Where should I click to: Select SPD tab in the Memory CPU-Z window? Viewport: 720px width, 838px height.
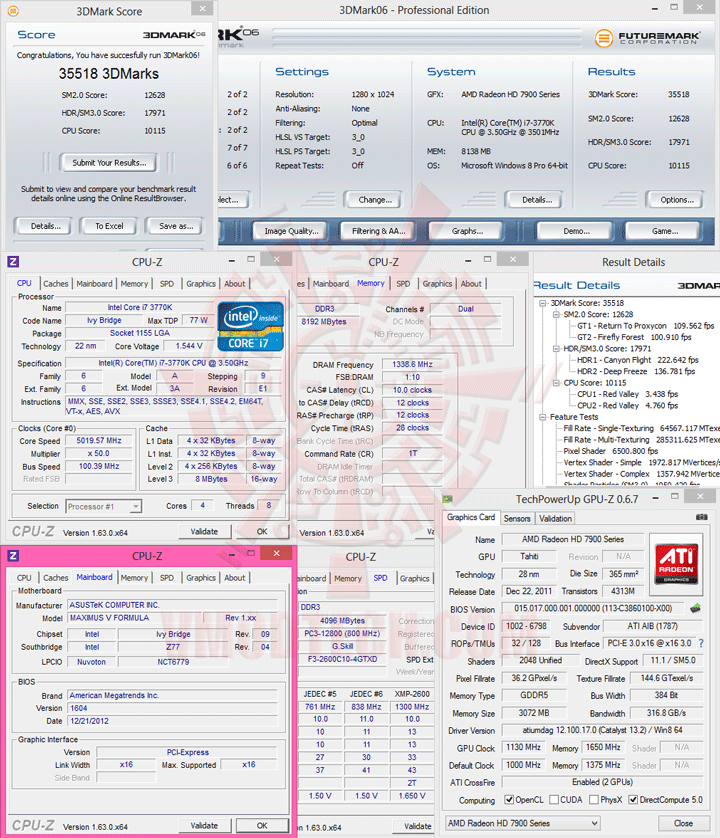pos(403,284)
